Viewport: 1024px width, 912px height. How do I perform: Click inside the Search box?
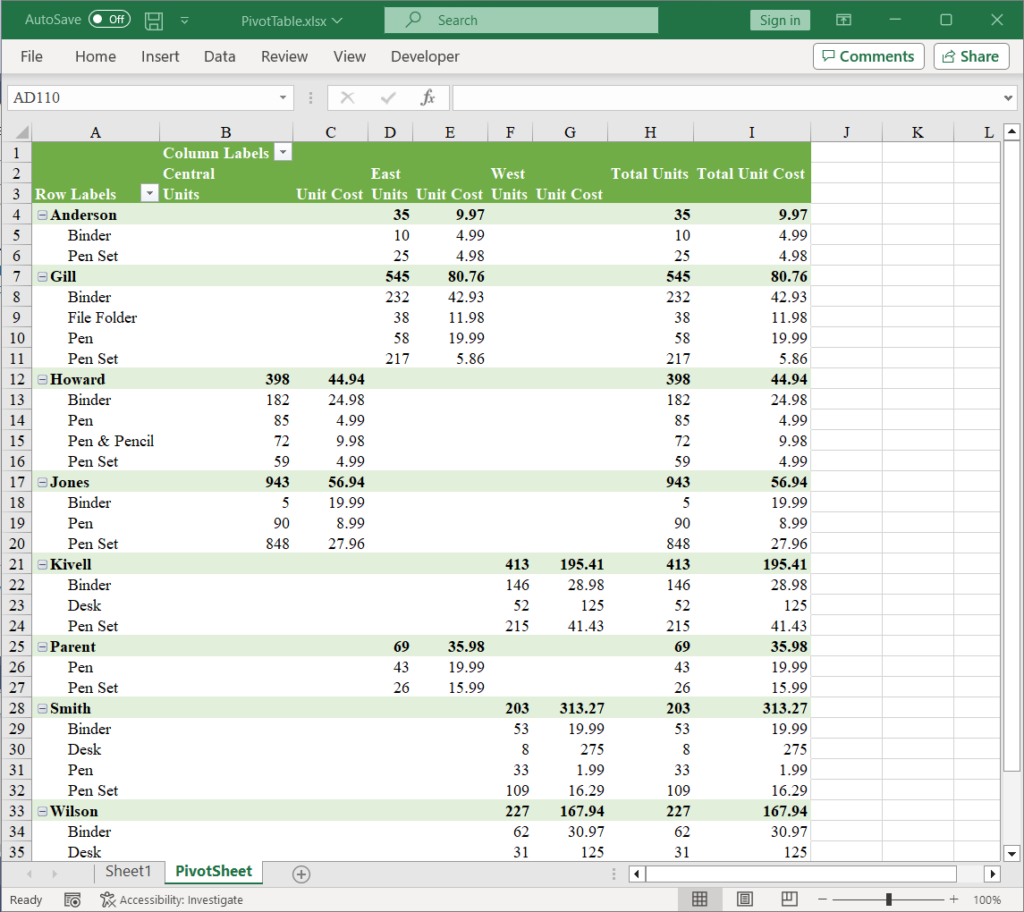520,19
